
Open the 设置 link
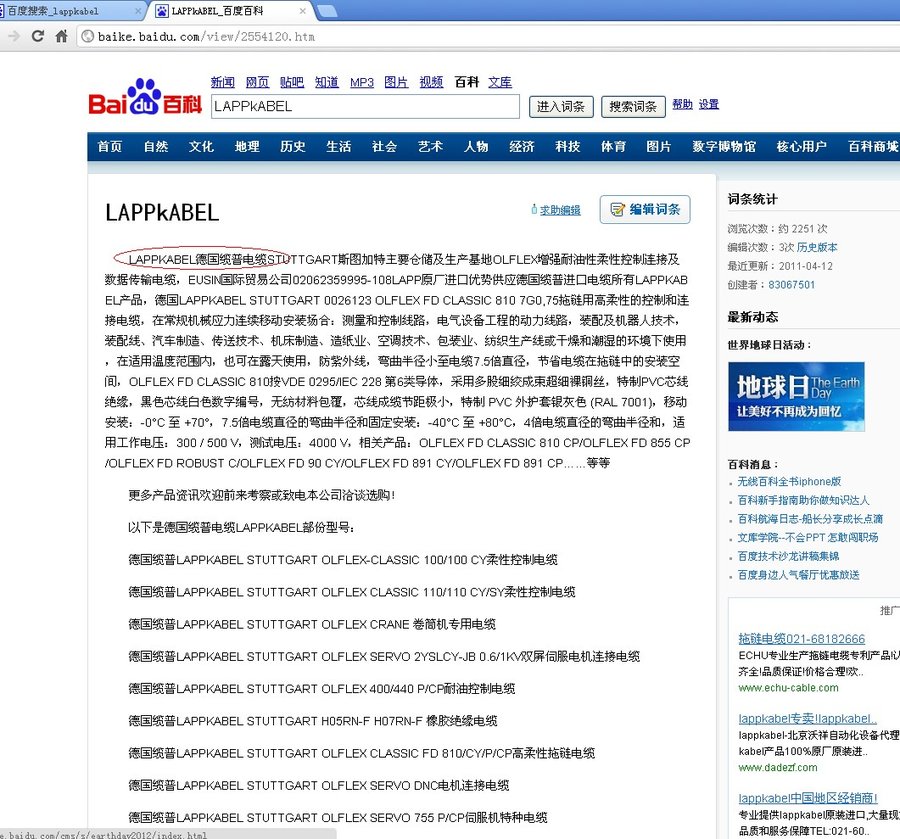(709, 104)
